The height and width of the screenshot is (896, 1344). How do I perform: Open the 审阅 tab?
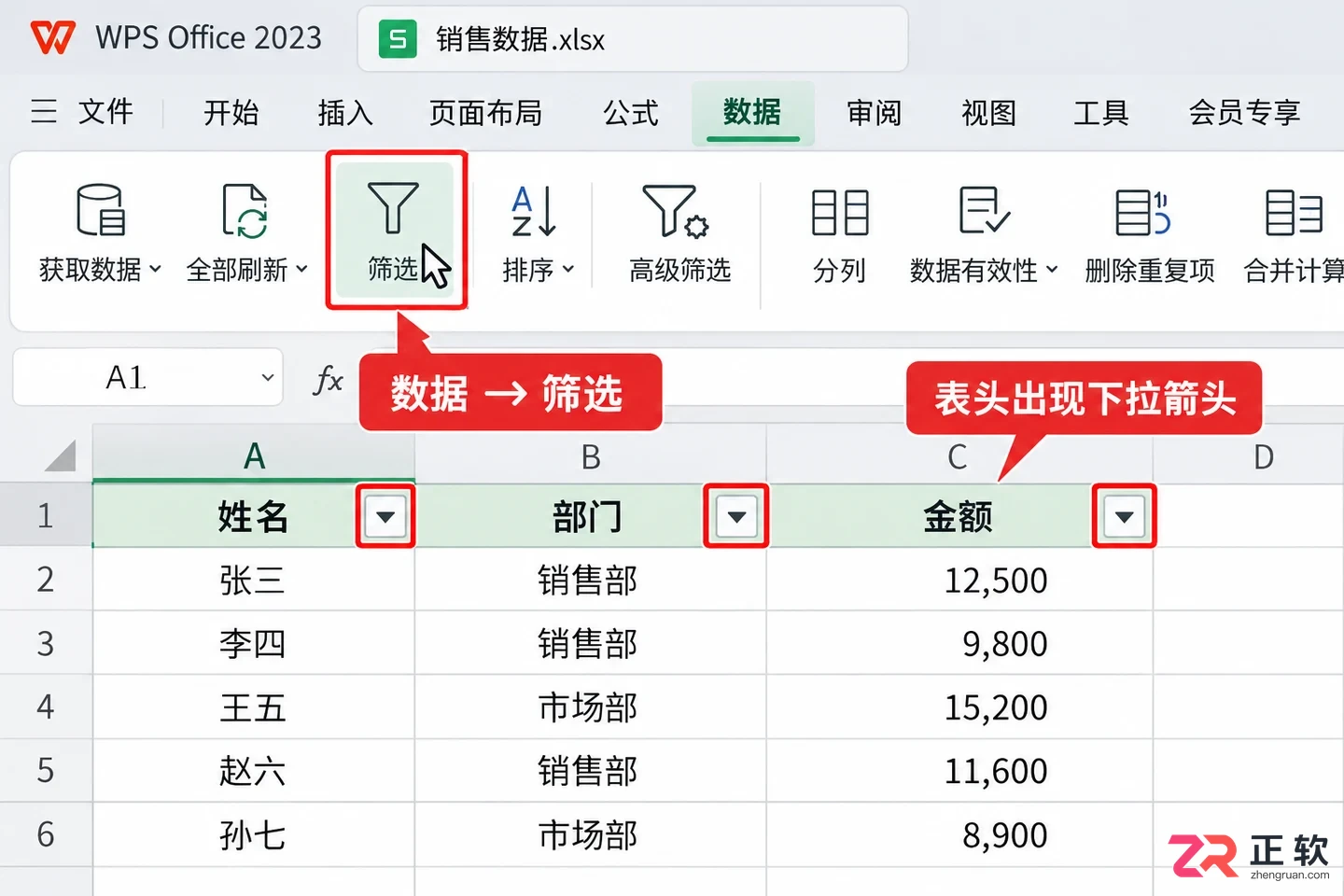(x=875, y=113)
